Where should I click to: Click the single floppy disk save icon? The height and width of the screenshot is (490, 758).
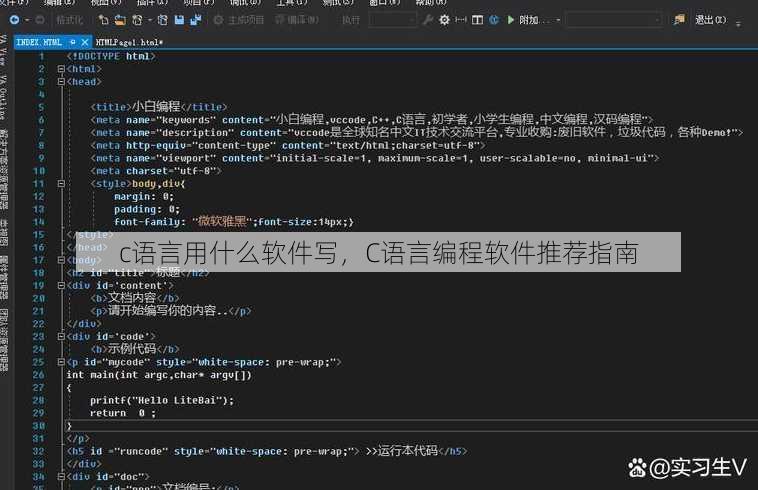click(x=179, y=20)
